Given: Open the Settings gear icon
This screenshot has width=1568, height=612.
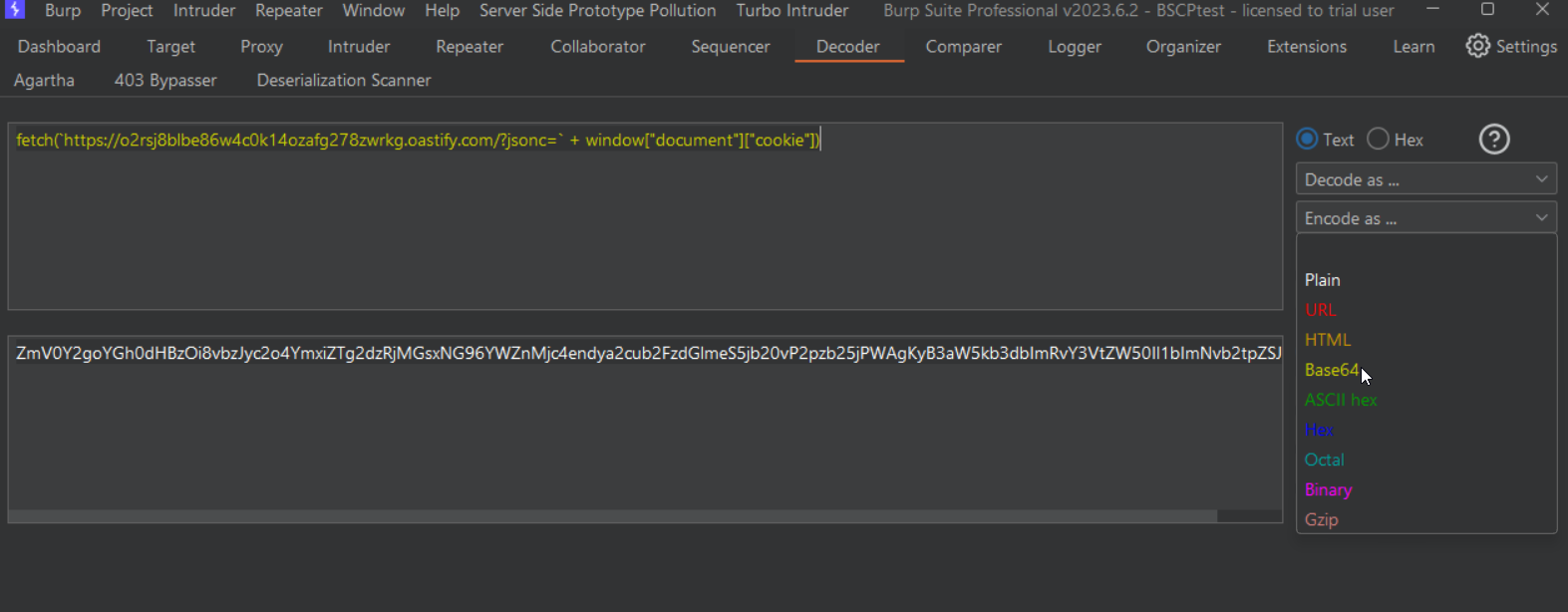Looking at the screenshot, I should coord(1477,46).
